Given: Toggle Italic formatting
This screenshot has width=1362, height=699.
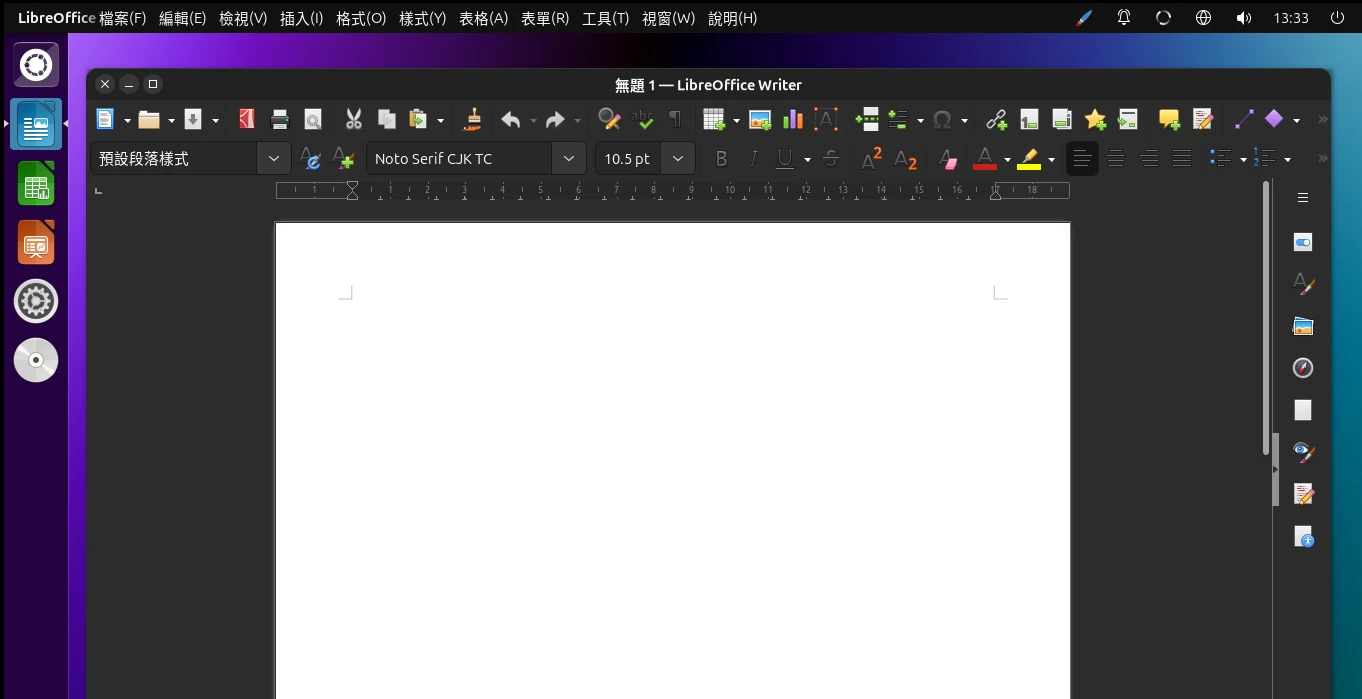Looking at the screenshot, I should (753, 159).
